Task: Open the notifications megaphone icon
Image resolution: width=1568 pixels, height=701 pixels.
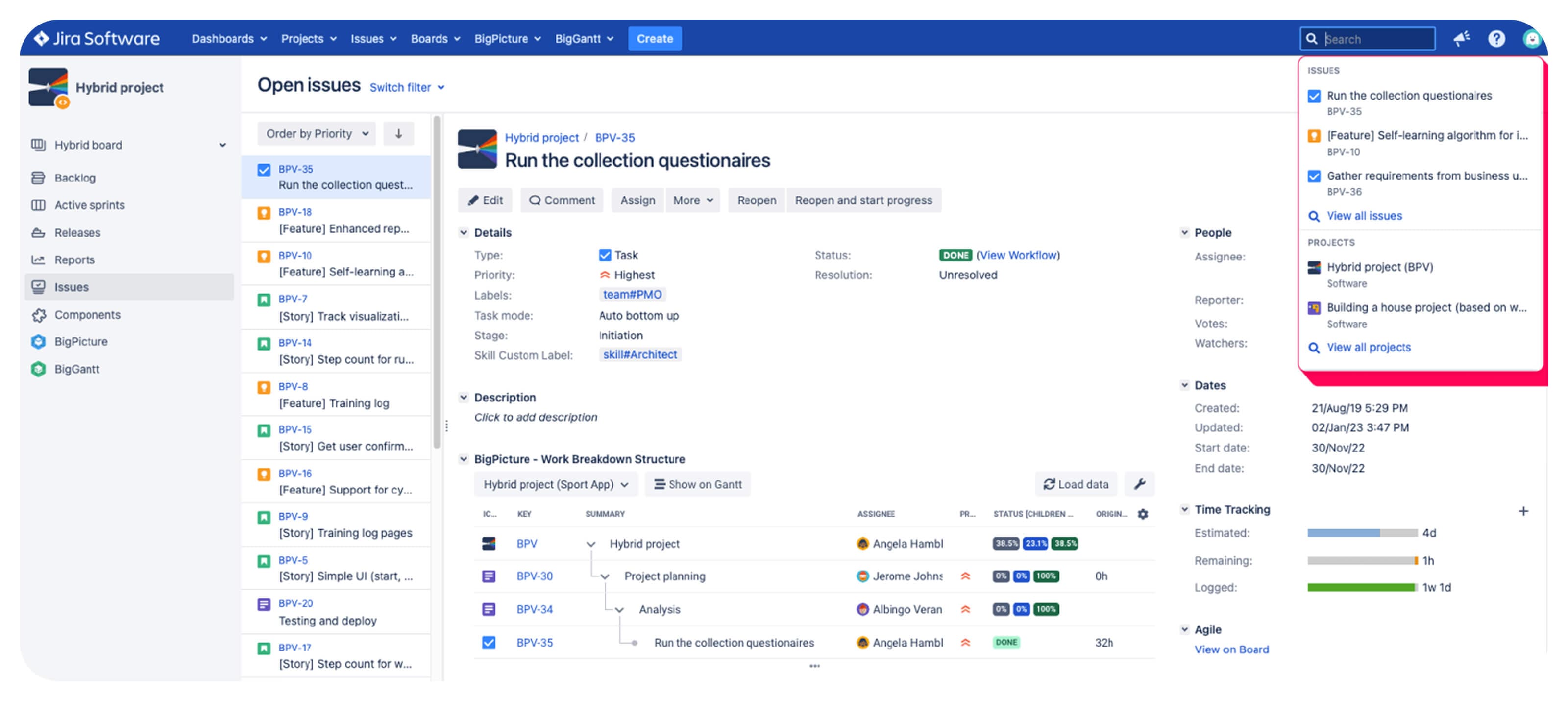Action: tap(1462, 38)
